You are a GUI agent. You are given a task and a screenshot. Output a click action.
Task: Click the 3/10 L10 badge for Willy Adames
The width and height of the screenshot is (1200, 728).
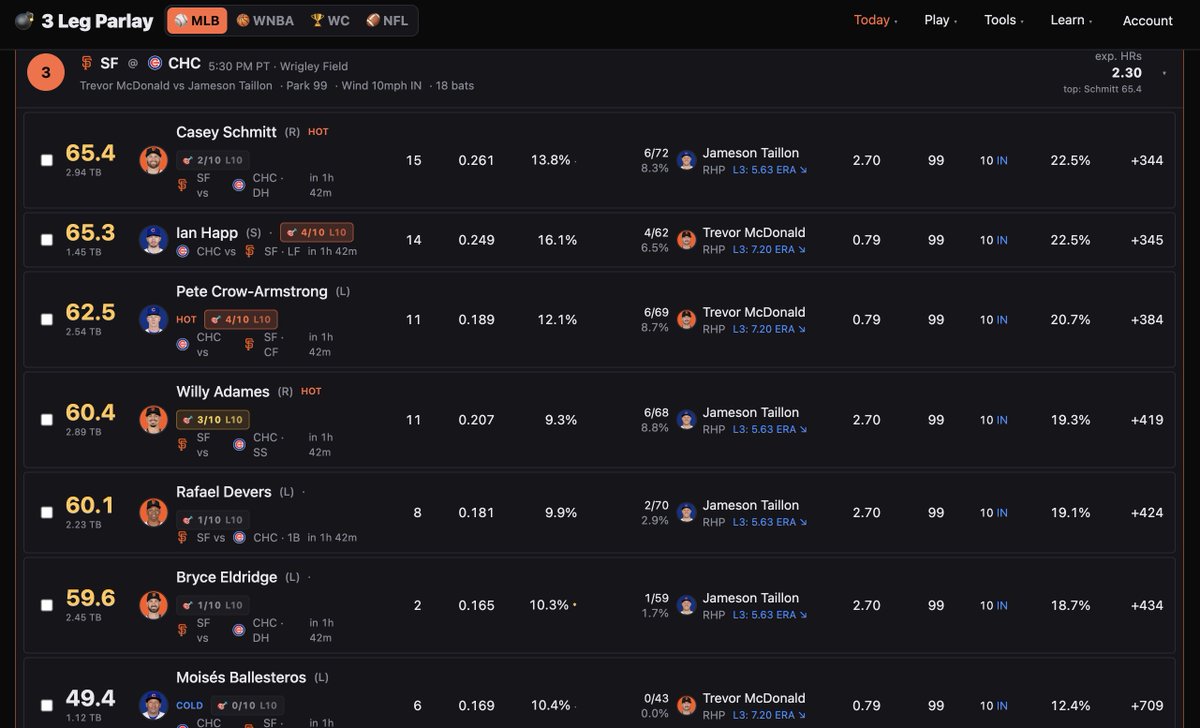pos(213,419)
